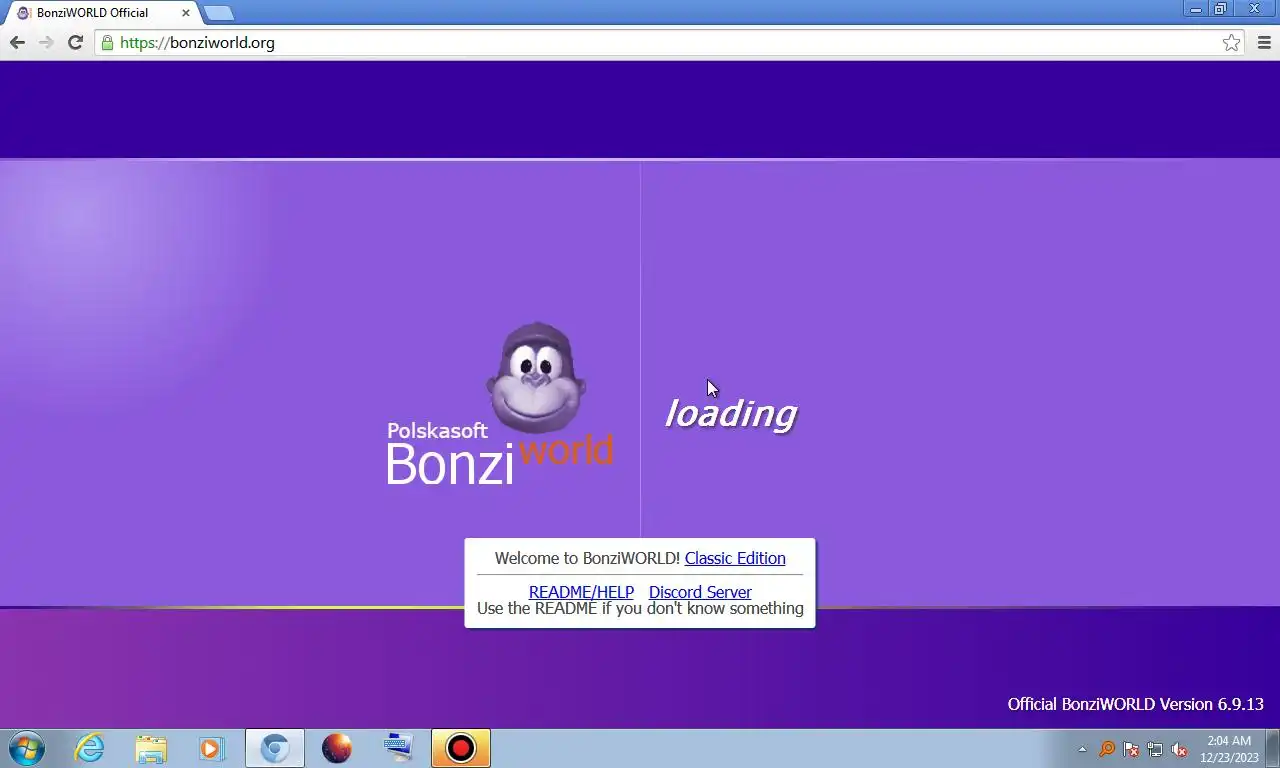Bookmark this page with the star icon
The image size is (1280, 768).
[1231, 42]
